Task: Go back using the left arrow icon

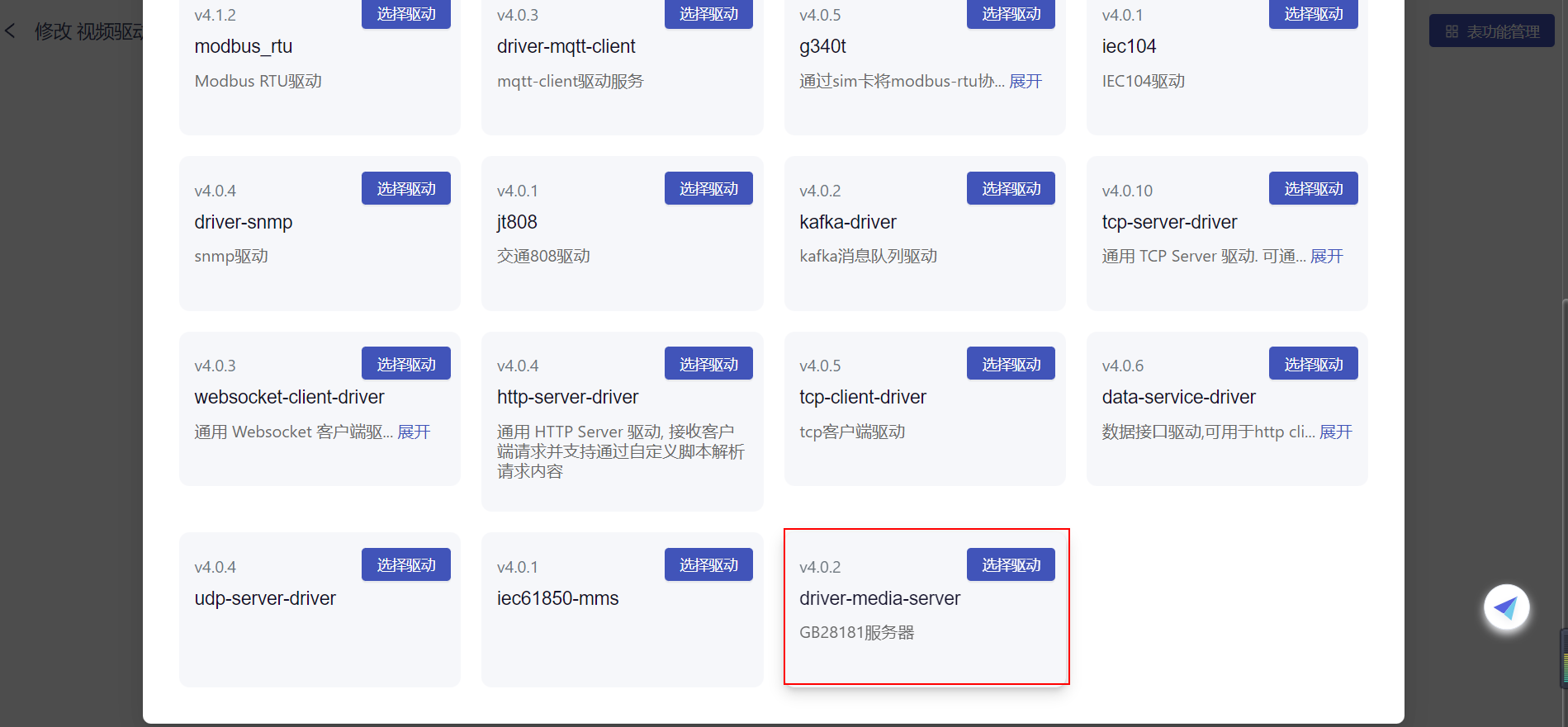Action: [x=11, y=31]
